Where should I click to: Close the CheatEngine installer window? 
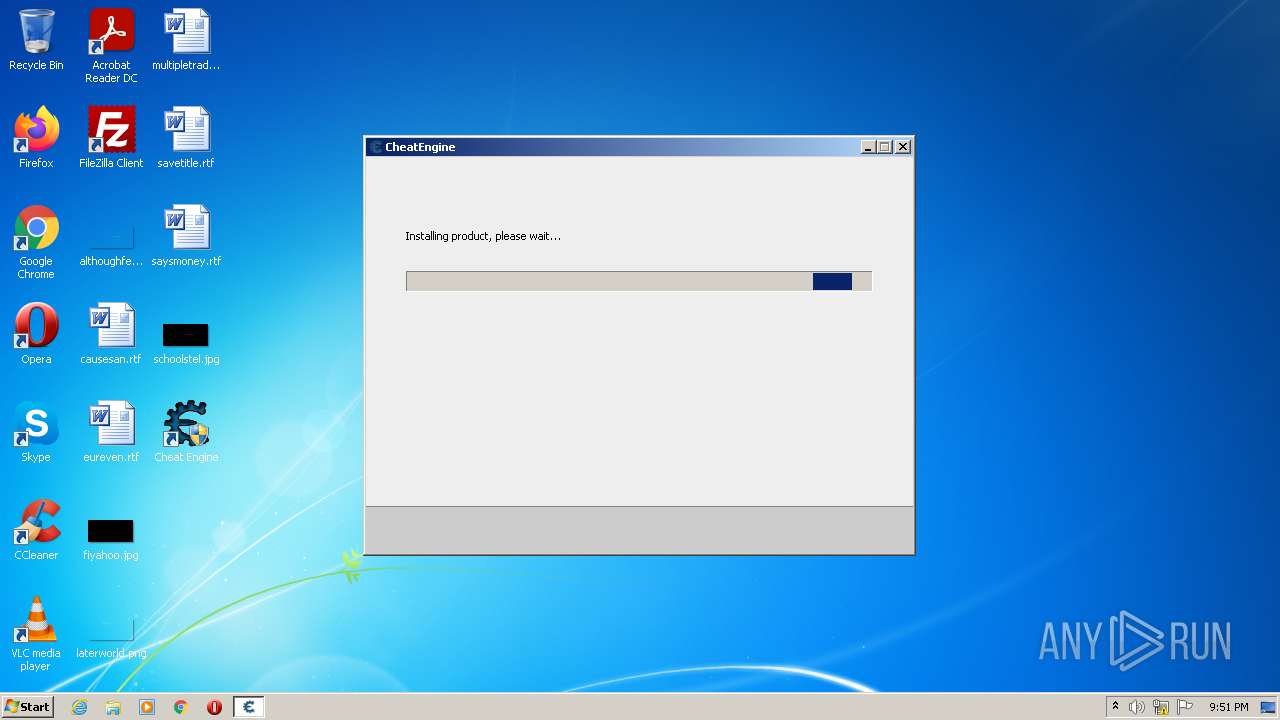tap(903, 147)
